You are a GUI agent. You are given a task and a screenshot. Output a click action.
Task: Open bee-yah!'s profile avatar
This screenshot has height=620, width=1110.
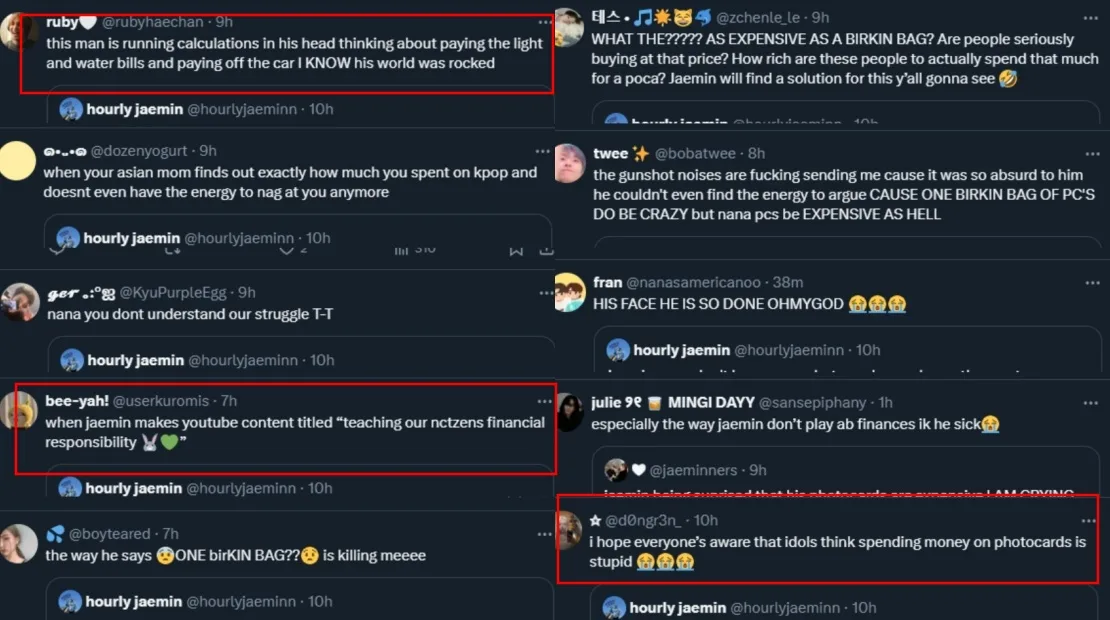point(19,410)
